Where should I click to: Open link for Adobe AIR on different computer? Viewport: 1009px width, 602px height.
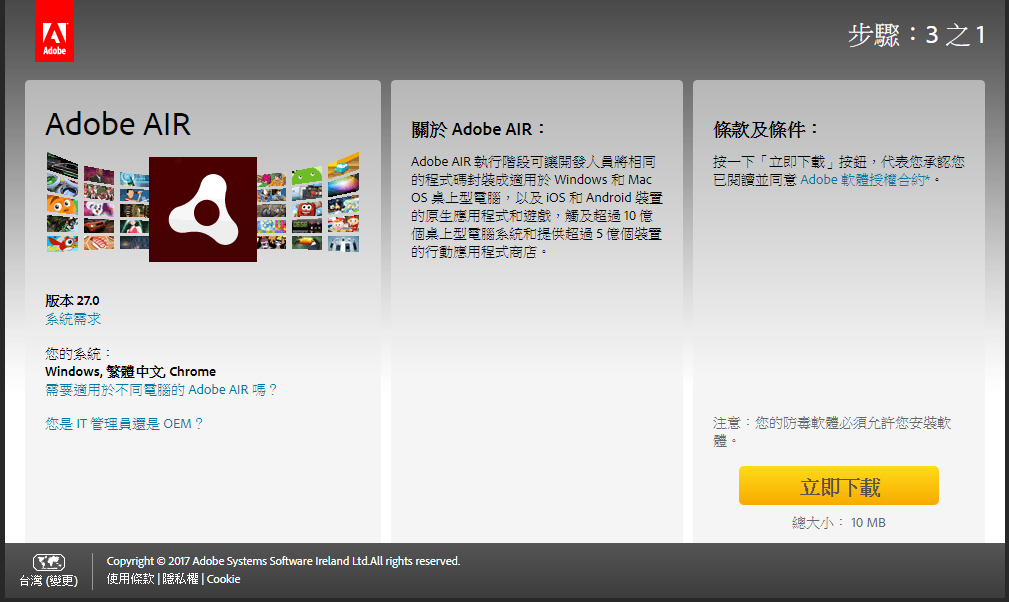coord(161,389)
